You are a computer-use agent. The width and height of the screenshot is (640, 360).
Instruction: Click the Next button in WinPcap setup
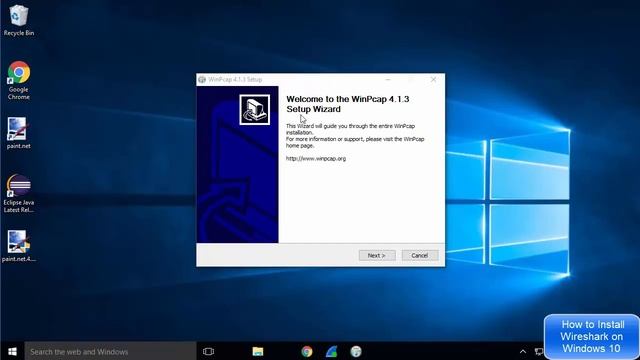pyautogui.click(x=377, y=255)
